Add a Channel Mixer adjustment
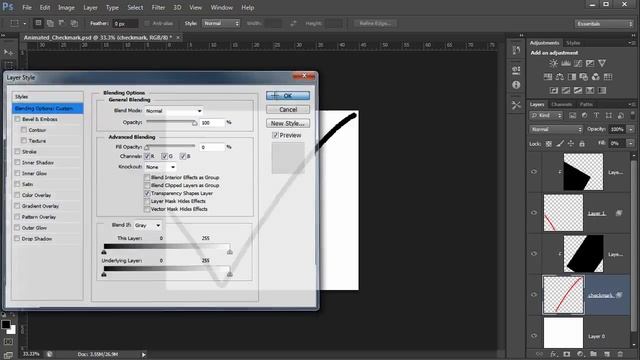The height and width of the screenshot is (360, 640). click(596, 77)
